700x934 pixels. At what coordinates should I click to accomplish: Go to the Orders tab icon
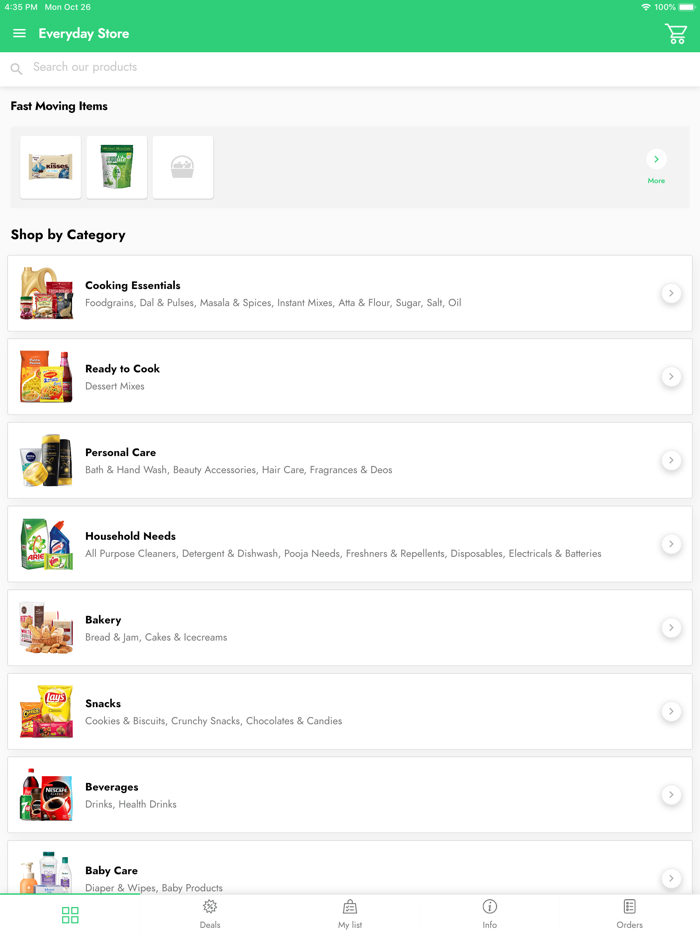[x=630, y=906]
